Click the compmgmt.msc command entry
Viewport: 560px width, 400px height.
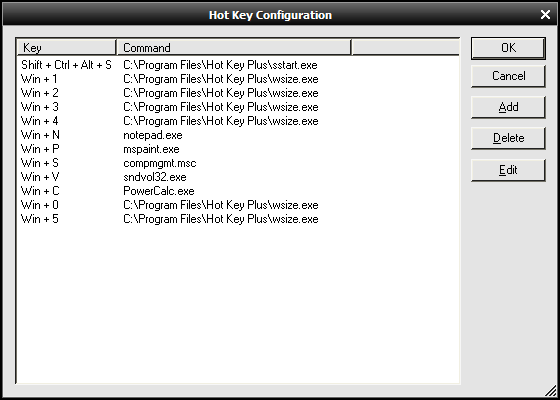pos(160,163)
